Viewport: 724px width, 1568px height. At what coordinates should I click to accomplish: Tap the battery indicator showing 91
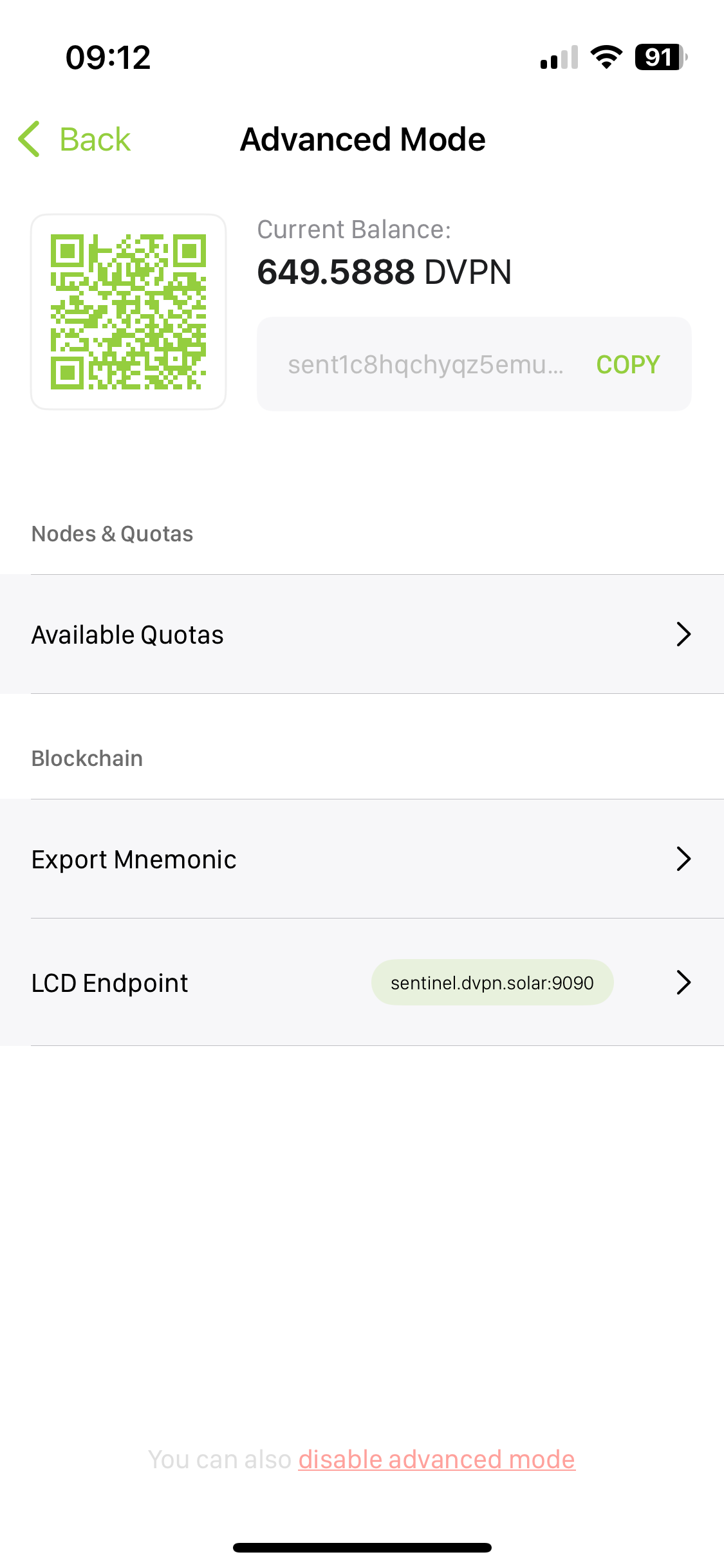click(660, 57)
